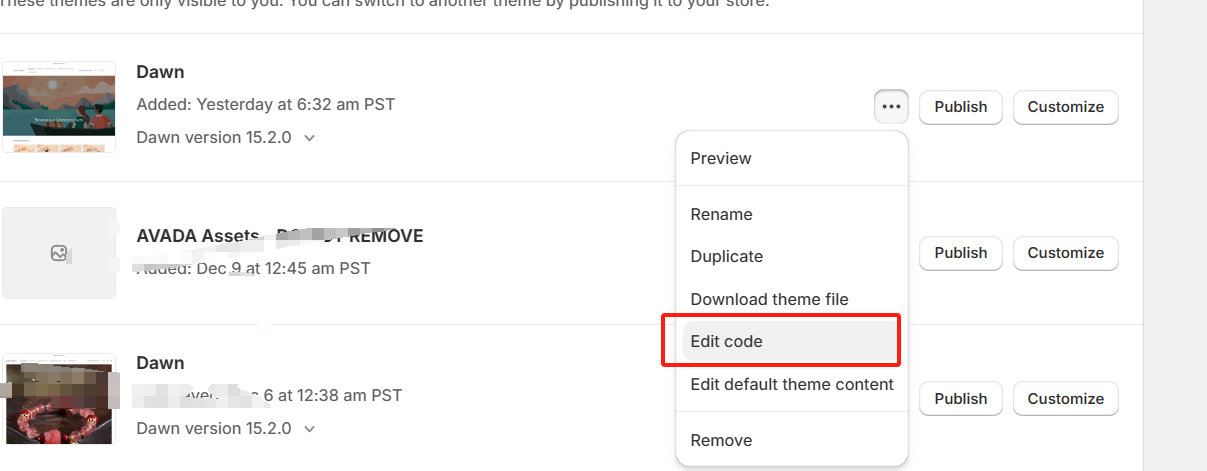Customize the bottom Dawn theme
The width and height of the screenshot is (1207, 471).
tap(1065, 398)
